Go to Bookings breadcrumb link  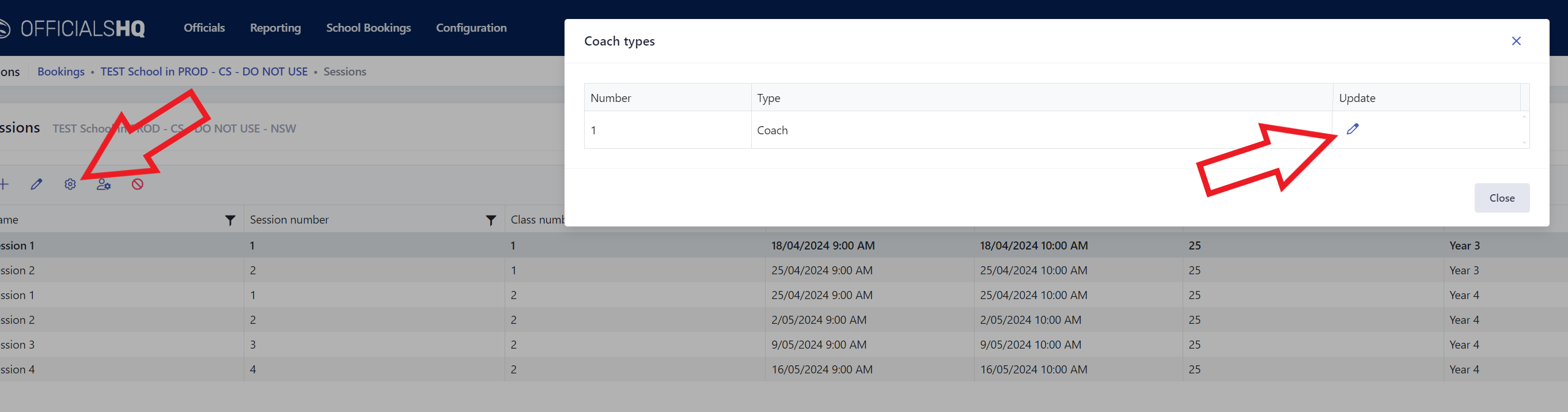(x=61, y=72)
